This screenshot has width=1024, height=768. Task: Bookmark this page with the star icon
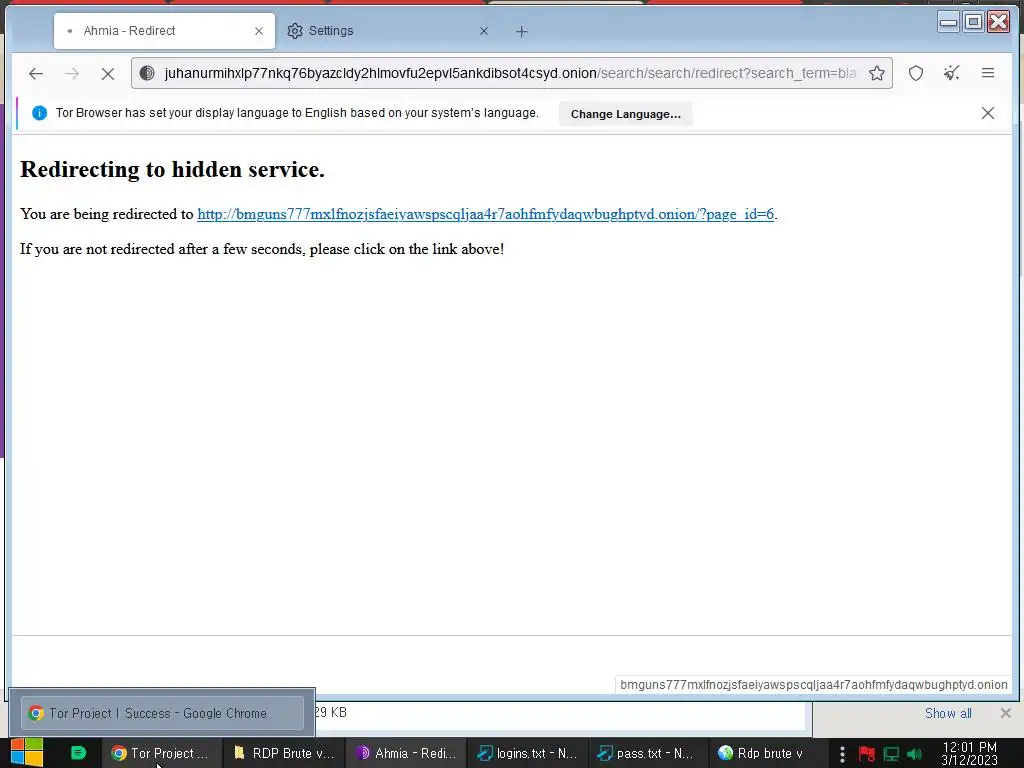(x=876, y=73)
